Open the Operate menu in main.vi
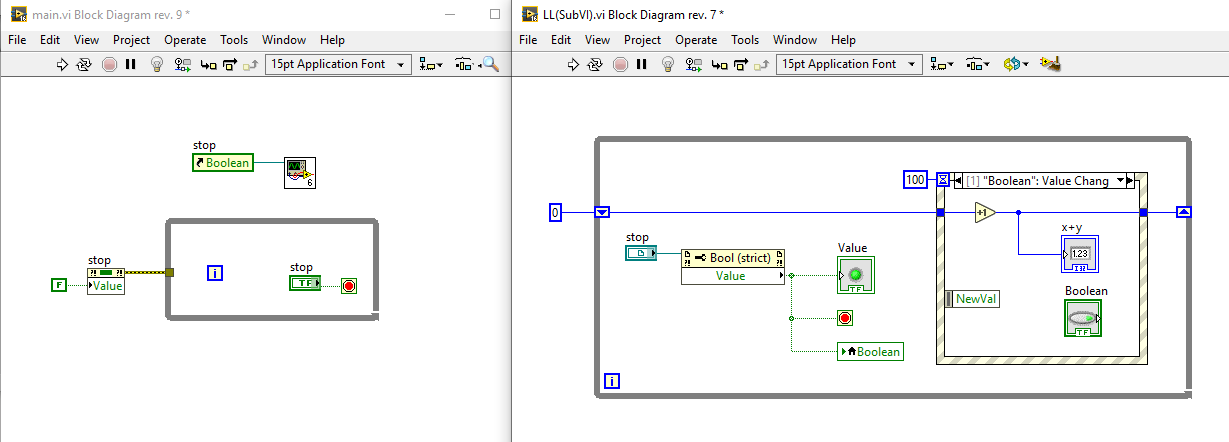Image resolution: width=1229 pixels, height=442 pixels. [185, 40]
